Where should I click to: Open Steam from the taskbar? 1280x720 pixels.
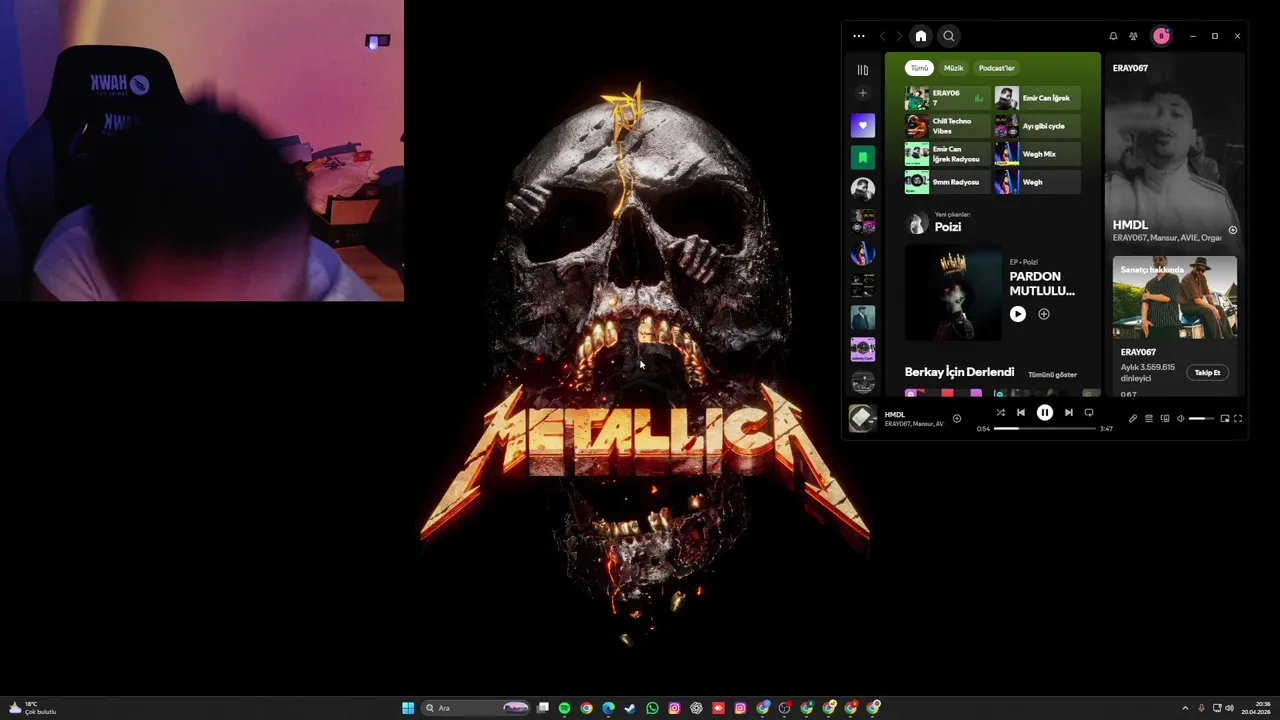[630, 708]
